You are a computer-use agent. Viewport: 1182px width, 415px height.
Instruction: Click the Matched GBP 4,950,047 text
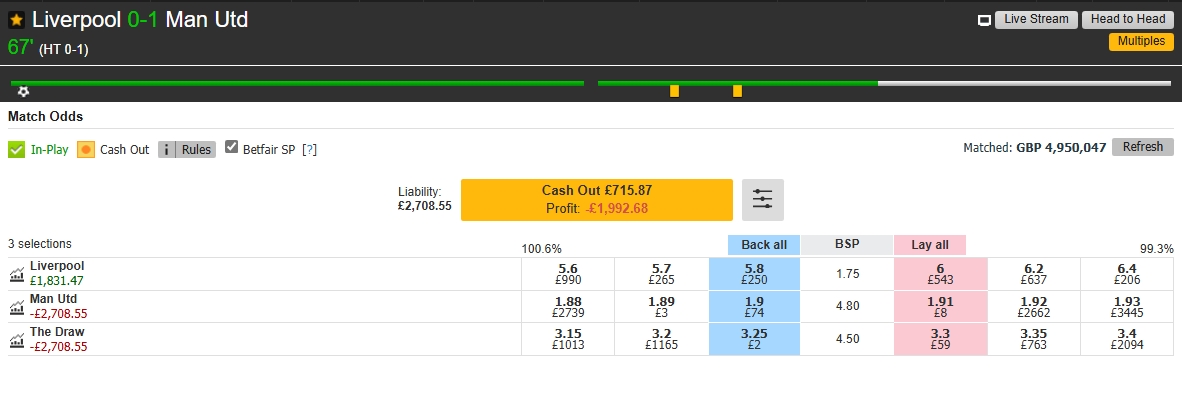(x=1034, y=148)
